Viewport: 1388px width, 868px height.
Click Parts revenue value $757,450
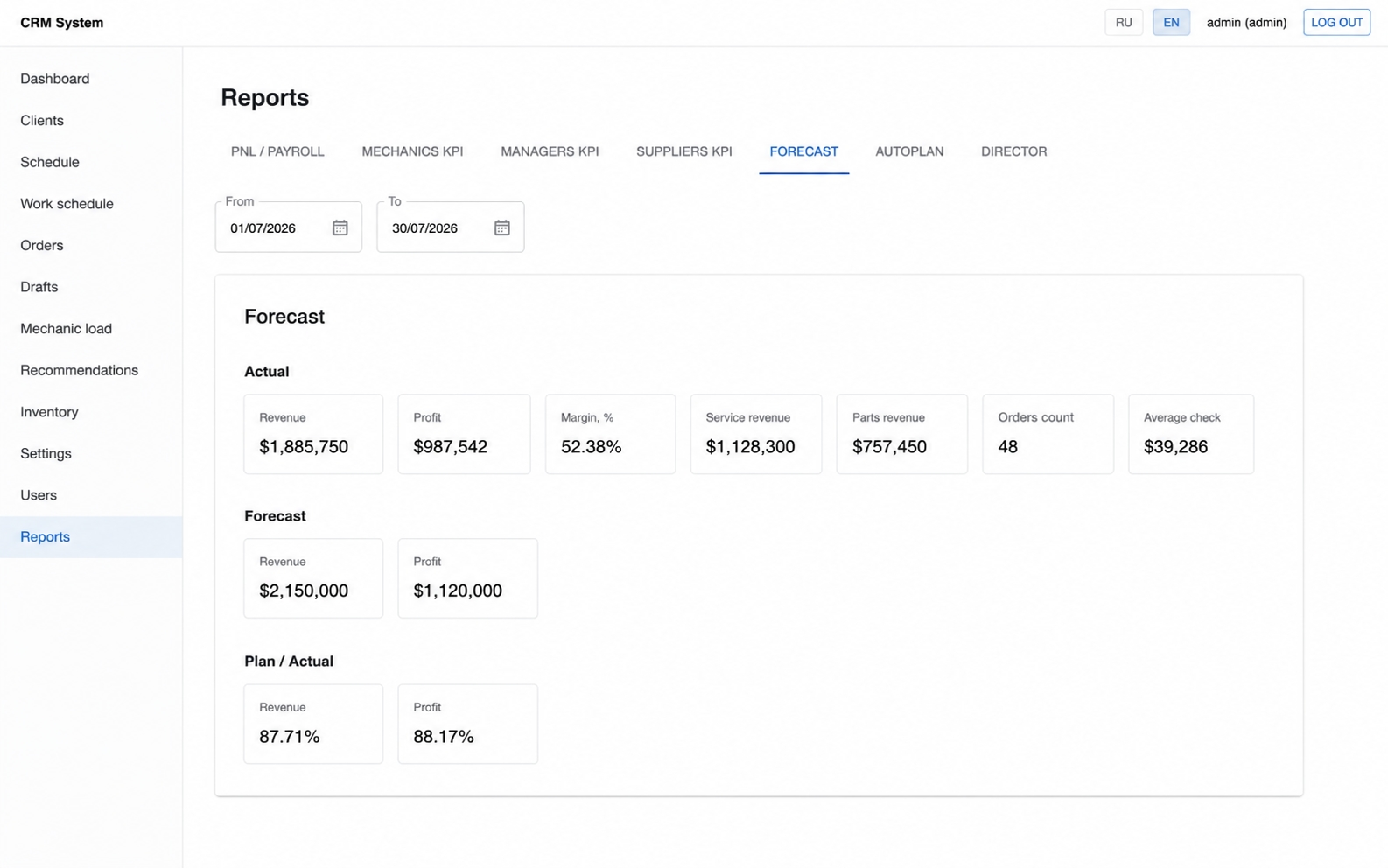[889, 447]
